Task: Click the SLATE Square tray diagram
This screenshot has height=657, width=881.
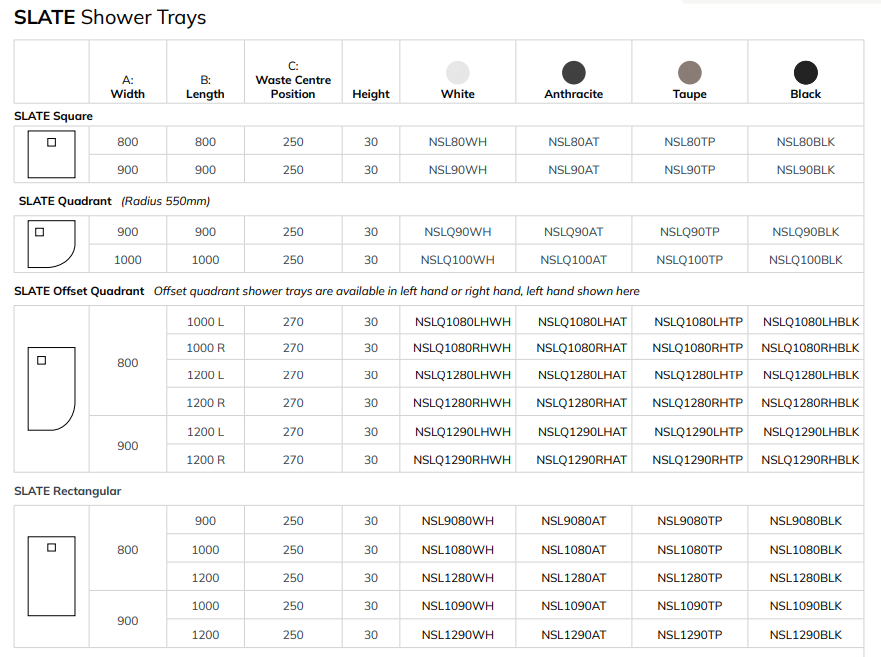Action: (52, 155)
